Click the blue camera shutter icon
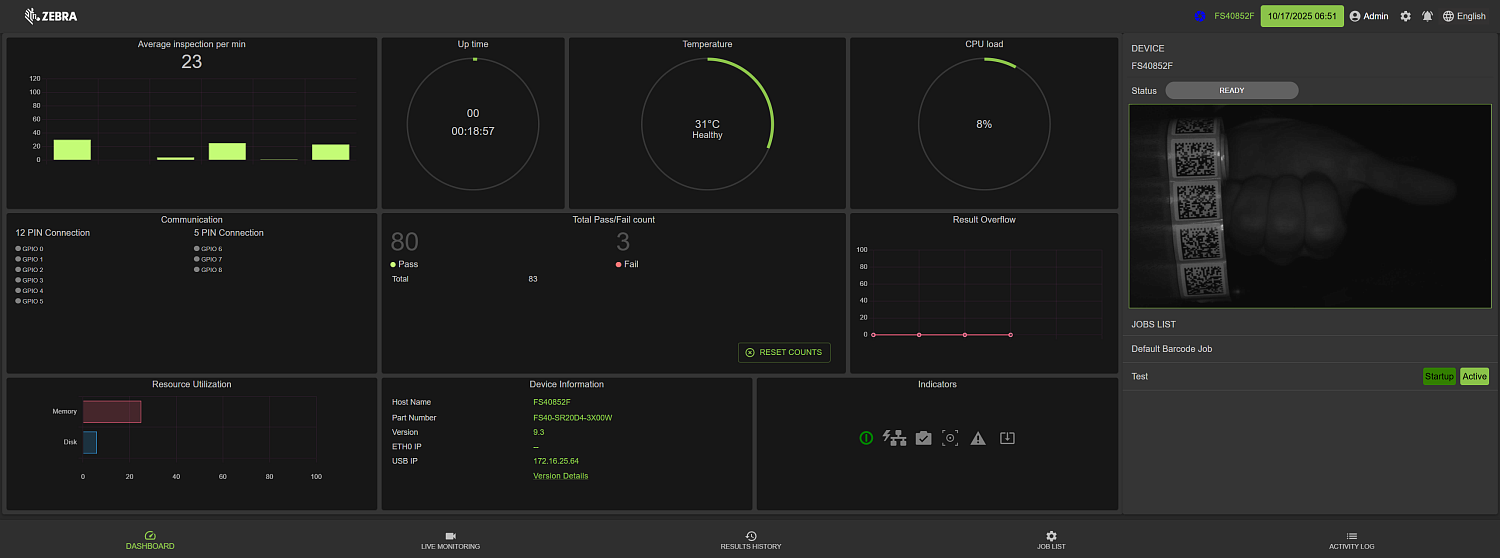Screen dimensions: 1500x558 point(1200,16)
